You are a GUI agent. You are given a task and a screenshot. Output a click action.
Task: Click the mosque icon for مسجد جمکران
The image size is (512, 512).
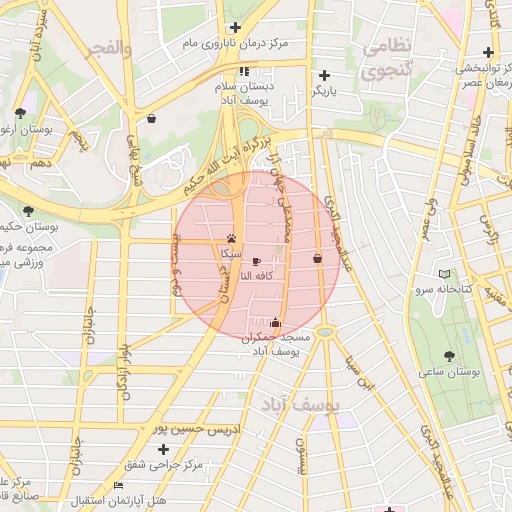275,322
